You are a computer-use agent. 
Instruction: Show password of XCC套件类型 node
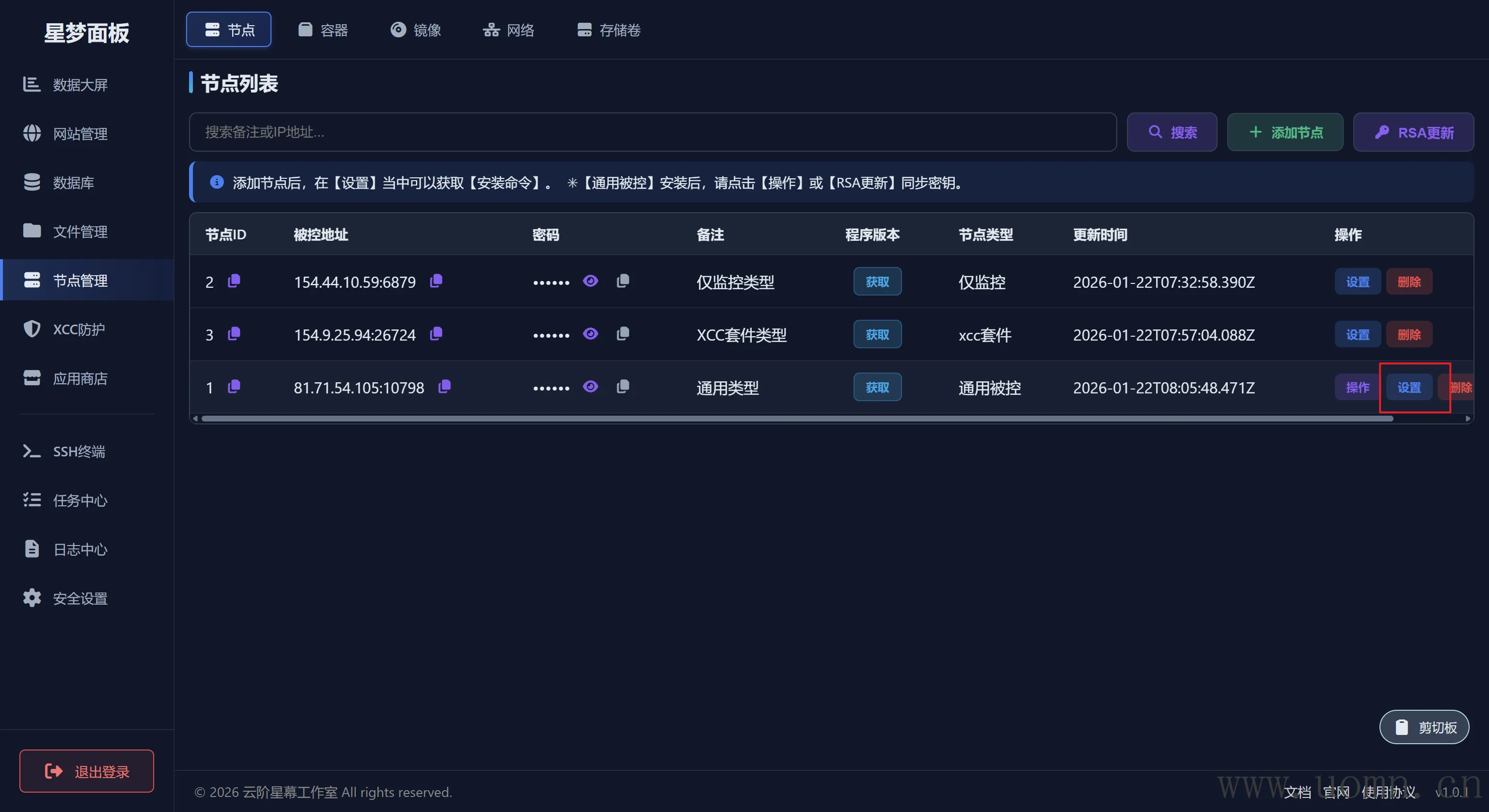pos(590,334)
